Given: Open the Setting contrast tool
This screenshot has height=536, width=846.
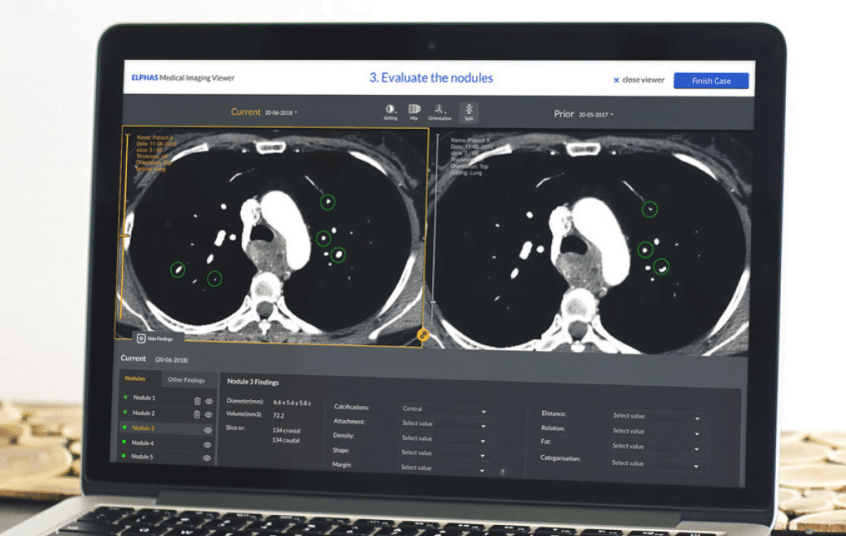Looking at the screenshot, I should click(x=390, y=112).
